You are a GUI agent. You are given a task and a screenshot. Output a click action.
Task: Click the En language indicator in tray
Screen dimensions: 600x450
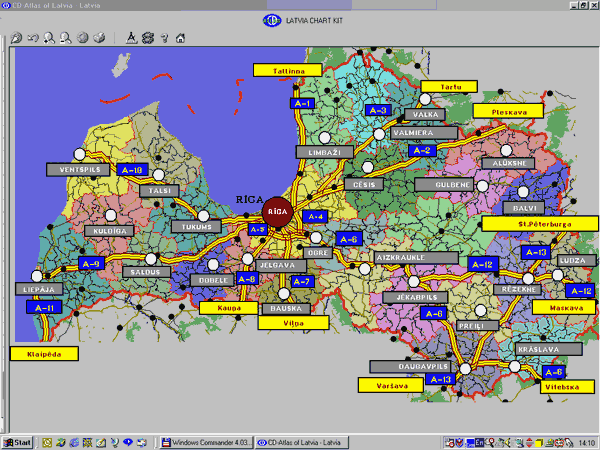click(x=479, y=443)
